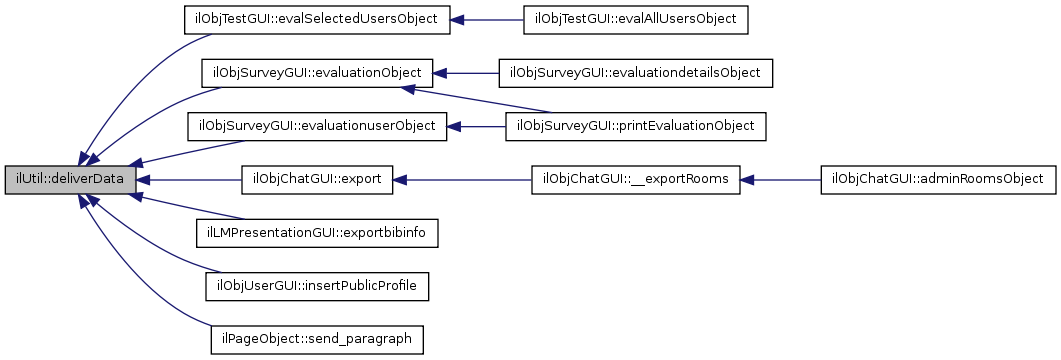Click arrow from printEvaluationObject to evaluationuserObject
Image resolution: width=1061 pixels, height=360 pixels.
[x=476, y=126]
